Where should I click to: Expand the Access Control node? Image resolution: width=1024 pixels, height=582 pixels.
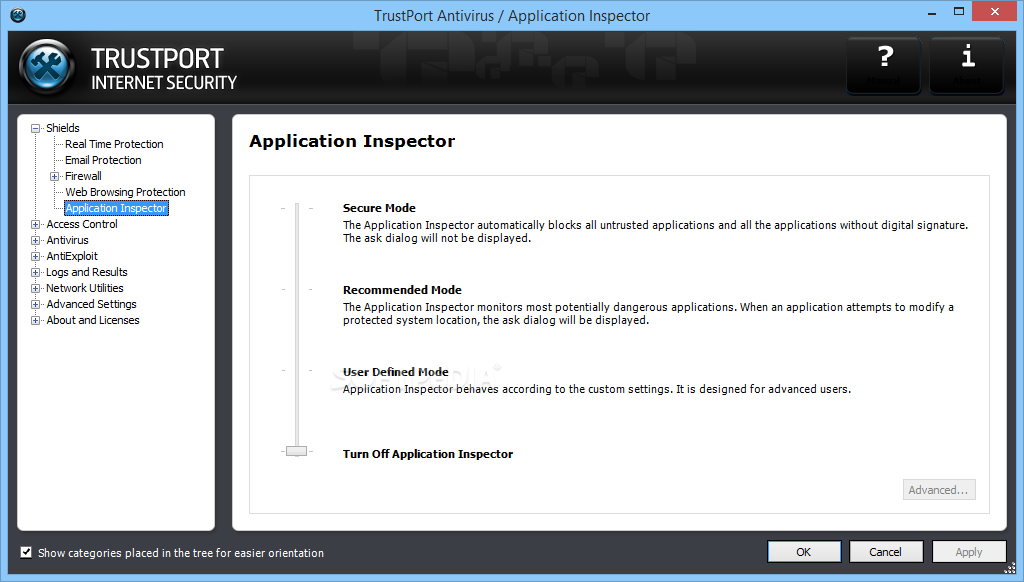click(x=36, y=225)
